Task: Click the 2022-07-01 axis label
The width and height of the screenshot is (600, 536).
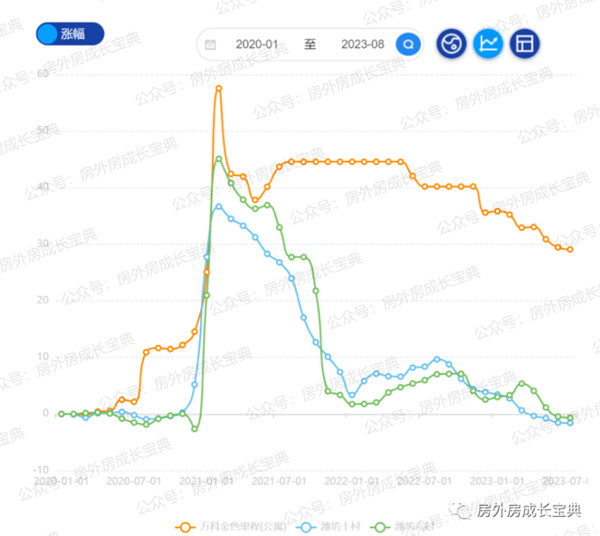Action: pyautogui.click(x=424, y=481)
